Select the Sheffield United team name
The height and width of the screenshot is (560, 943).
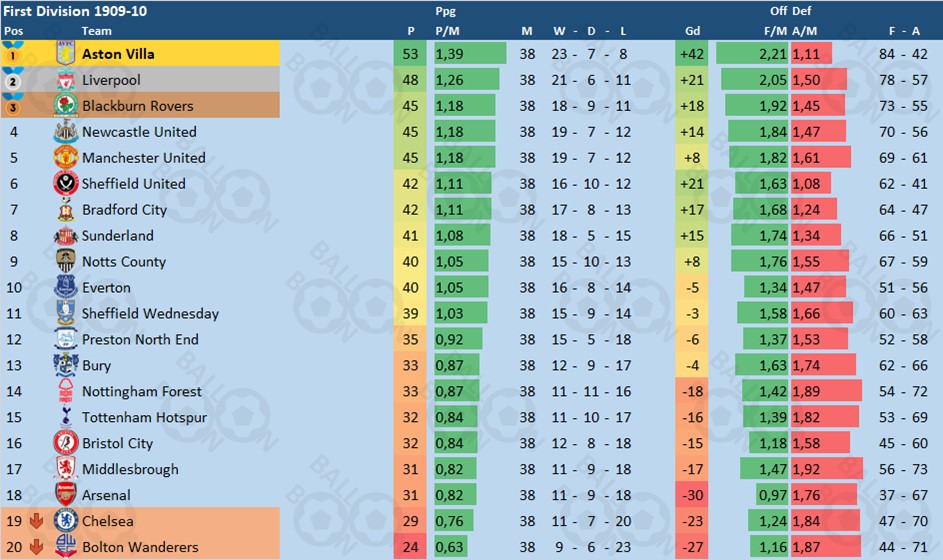[x=134, y=183]
